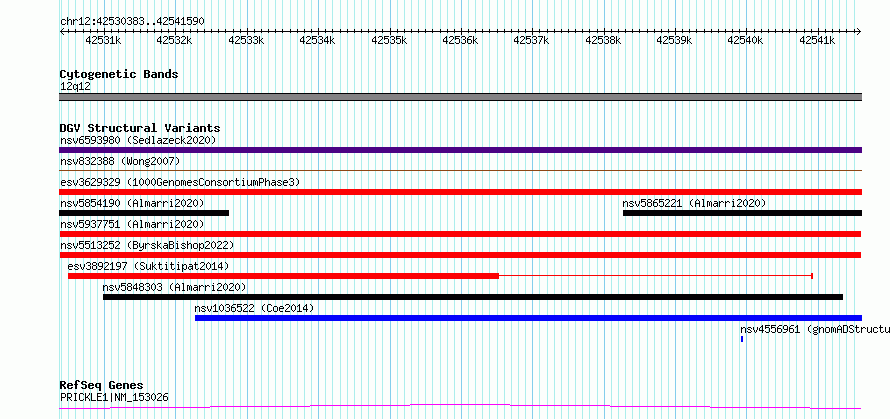Click the blue nsv1036522 variant bar
This screenshot has height=419, width=890.
[528, 318]
